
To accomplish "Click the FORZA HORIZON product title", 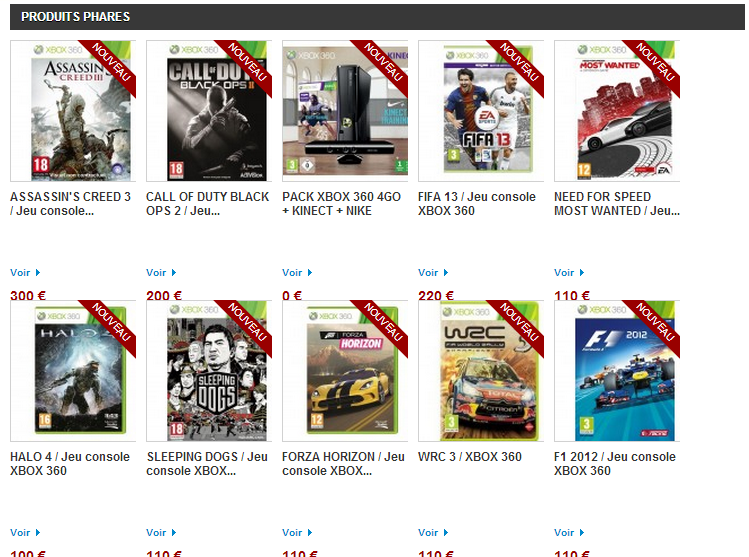I will tap(343, 464).
